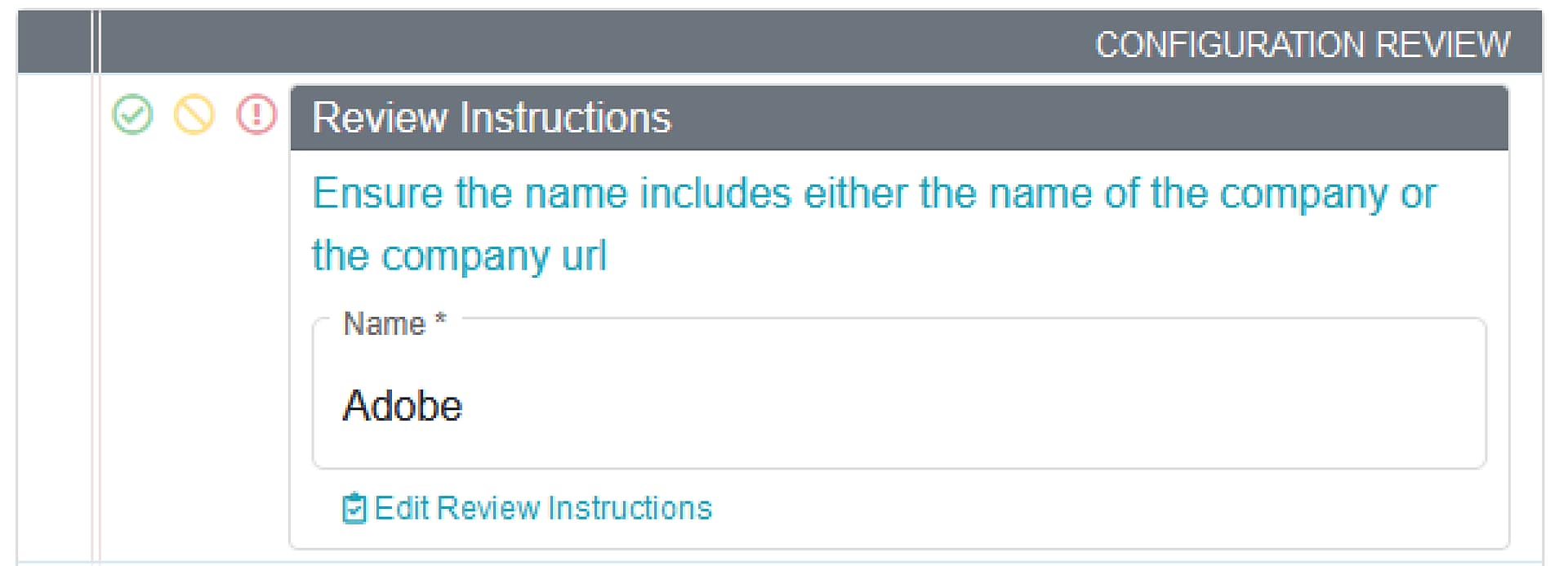Place cursor on the Adobe text

pos(402,406)
